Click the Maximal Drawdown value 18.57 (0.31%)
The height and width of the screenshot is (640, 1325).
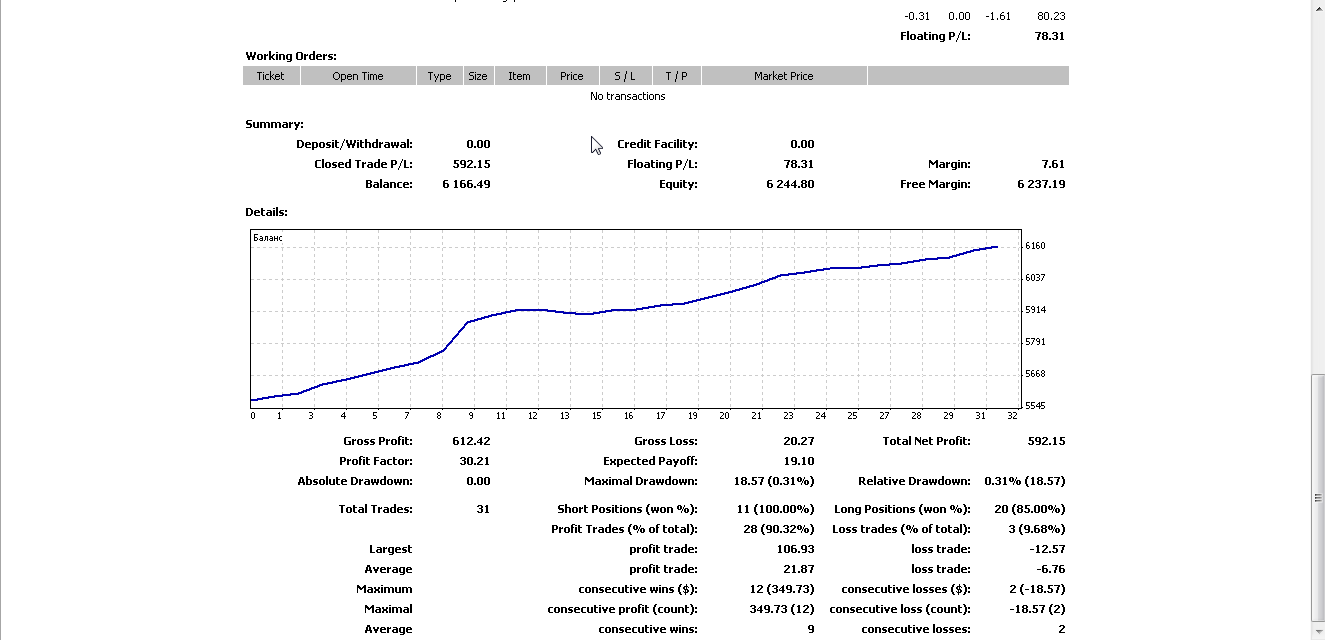tap(774, 481)
